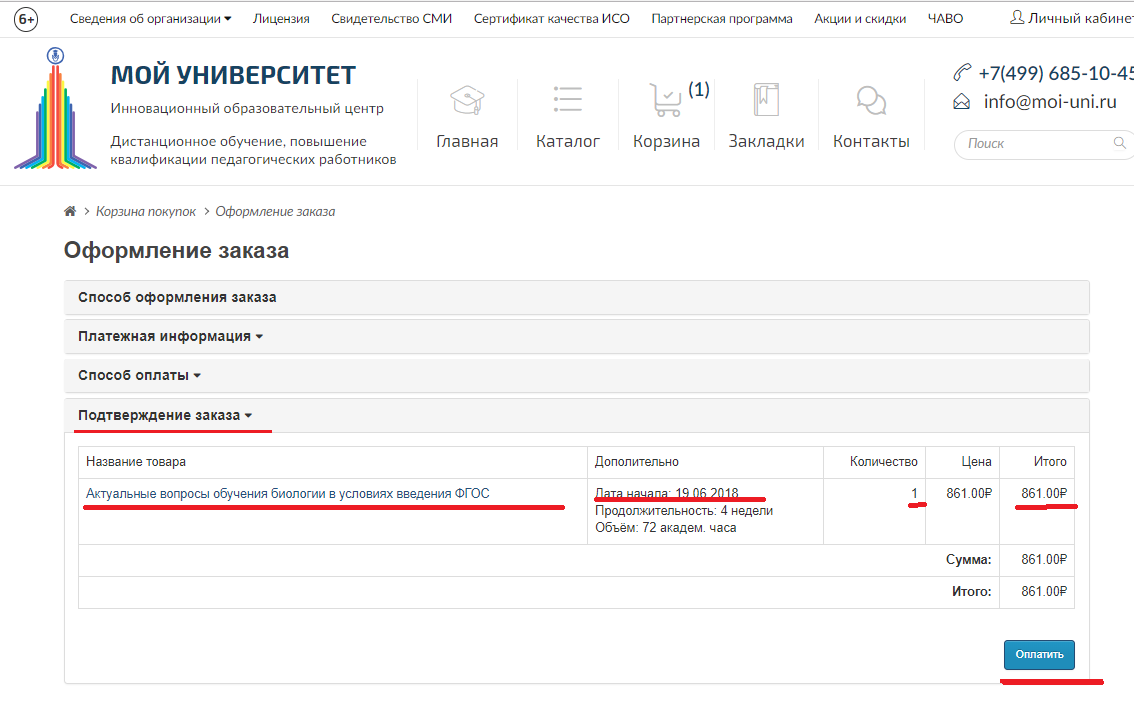Image resolution: width=1134 pixels, height=717 pixels.
Task: Open Партнерская программа menu item
Action: pyautogui.click(x=721, y=19)
